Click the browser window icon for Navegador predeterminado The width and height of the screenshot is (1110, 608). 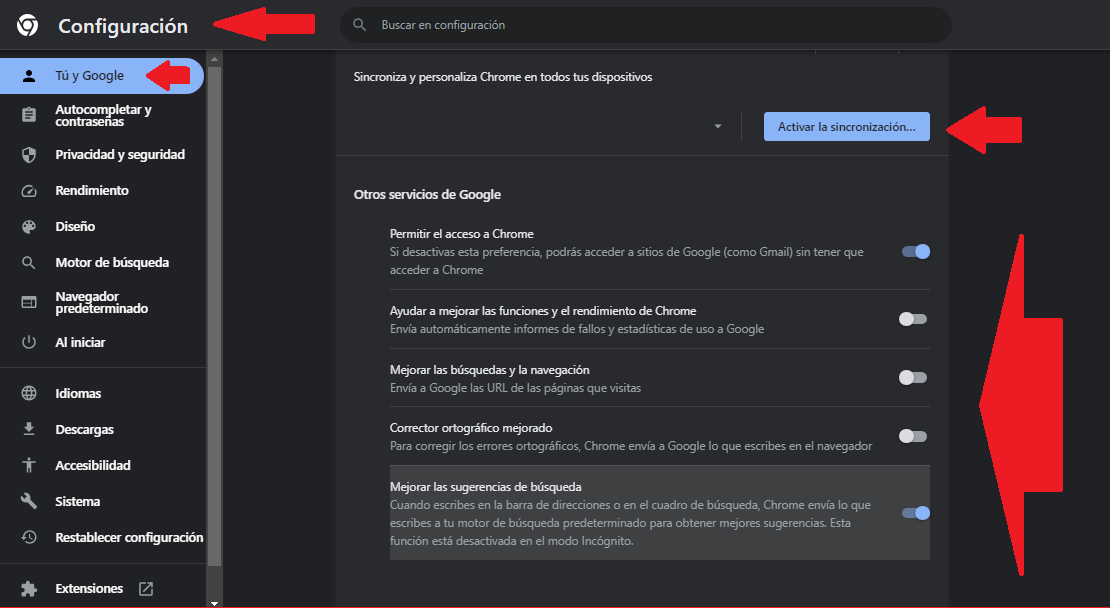[29, 302]
